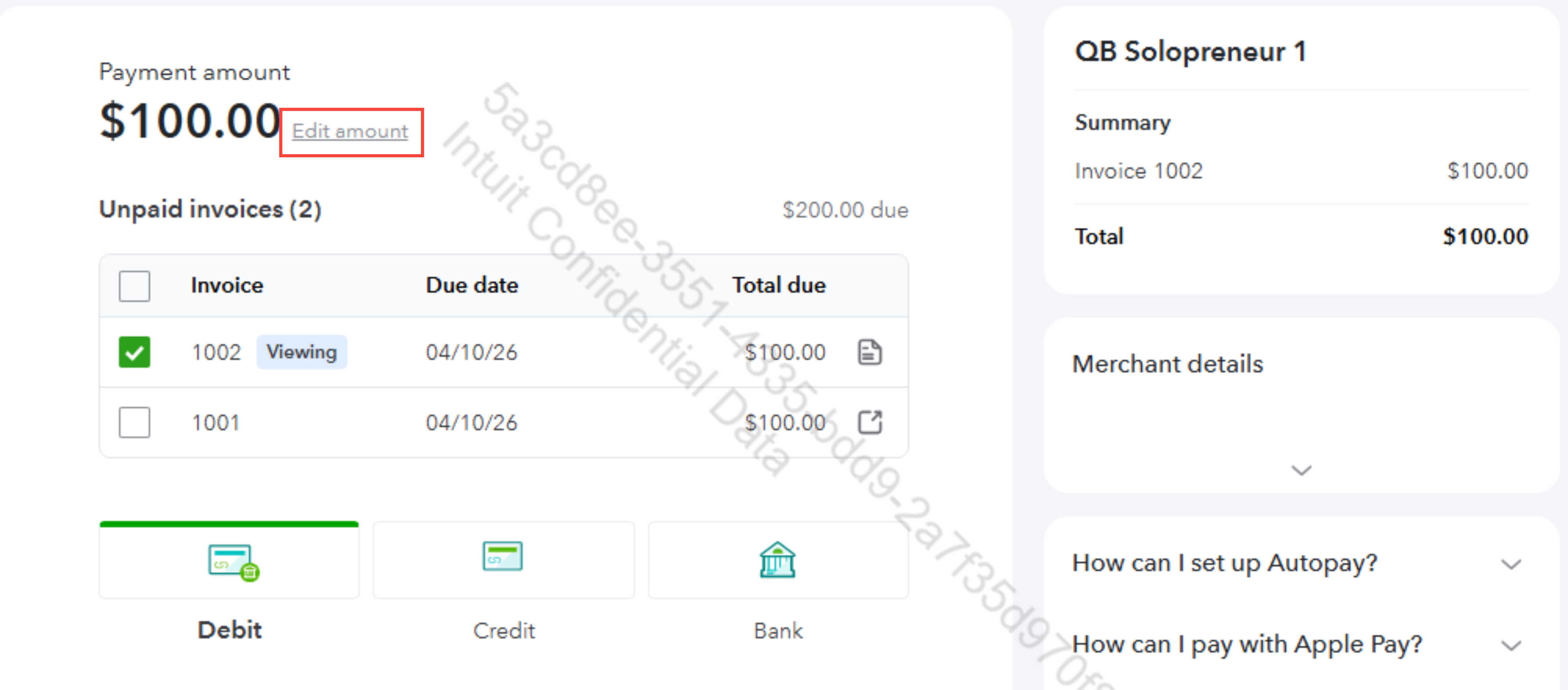Switch to the Debit payment tab
This screenshot has width=1568, height=690.
230,630
